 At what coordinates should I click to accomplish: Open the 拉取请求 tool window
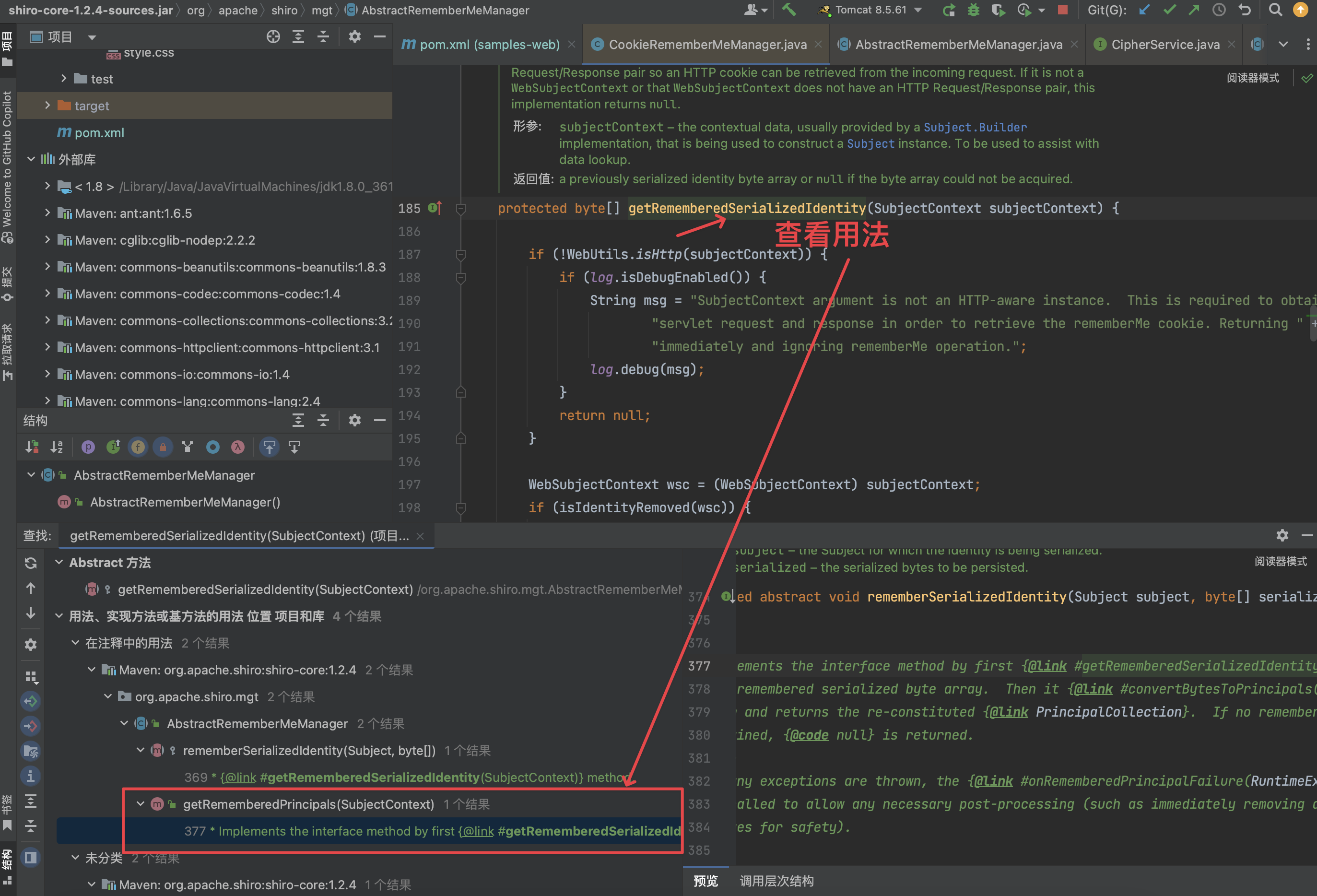(7, 352)
